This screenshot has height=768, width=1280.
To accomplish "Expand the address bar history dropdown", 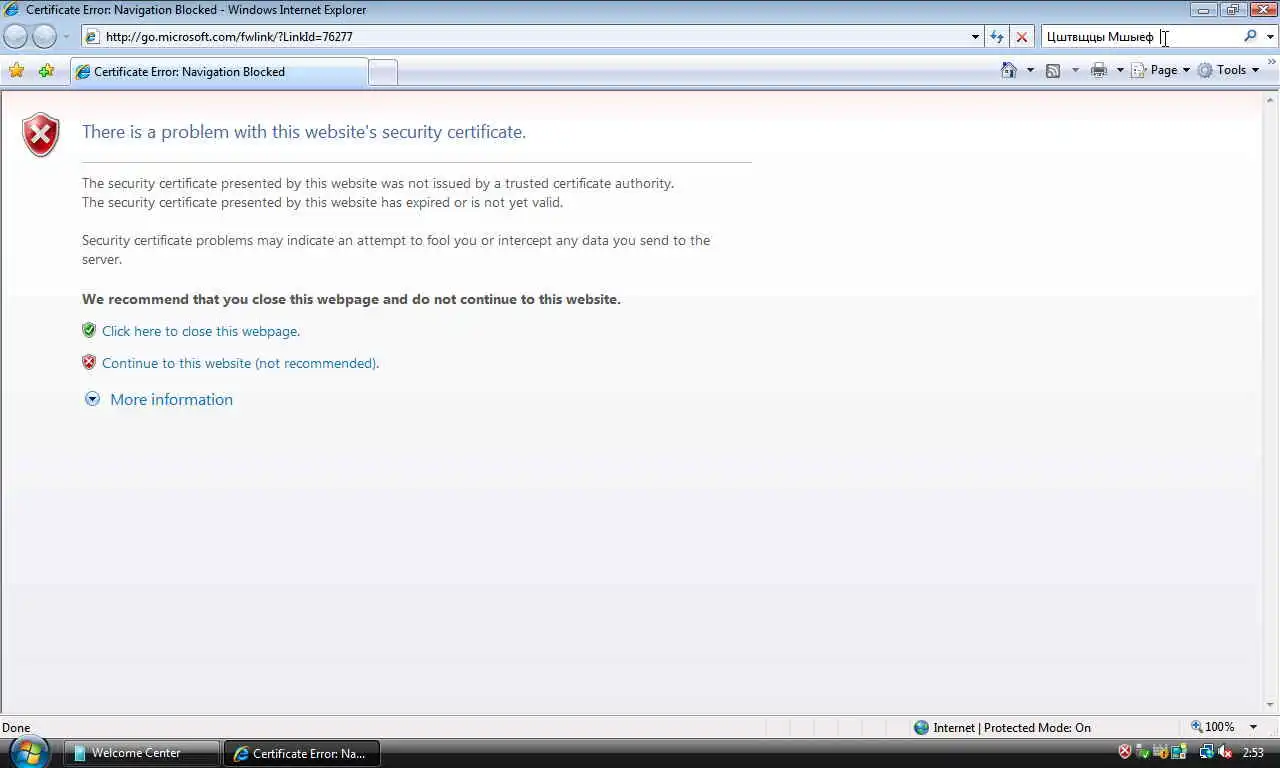I will pyautogui.click(x=976, y=37).
